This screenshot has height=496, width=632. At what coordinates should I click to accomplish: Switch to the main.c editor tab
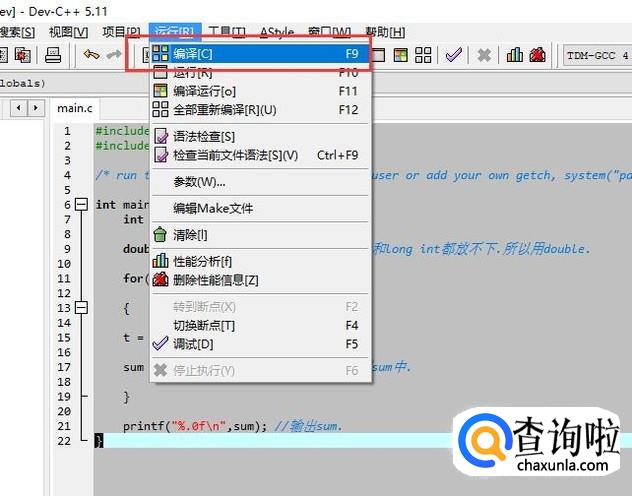[x=74, y=107]
